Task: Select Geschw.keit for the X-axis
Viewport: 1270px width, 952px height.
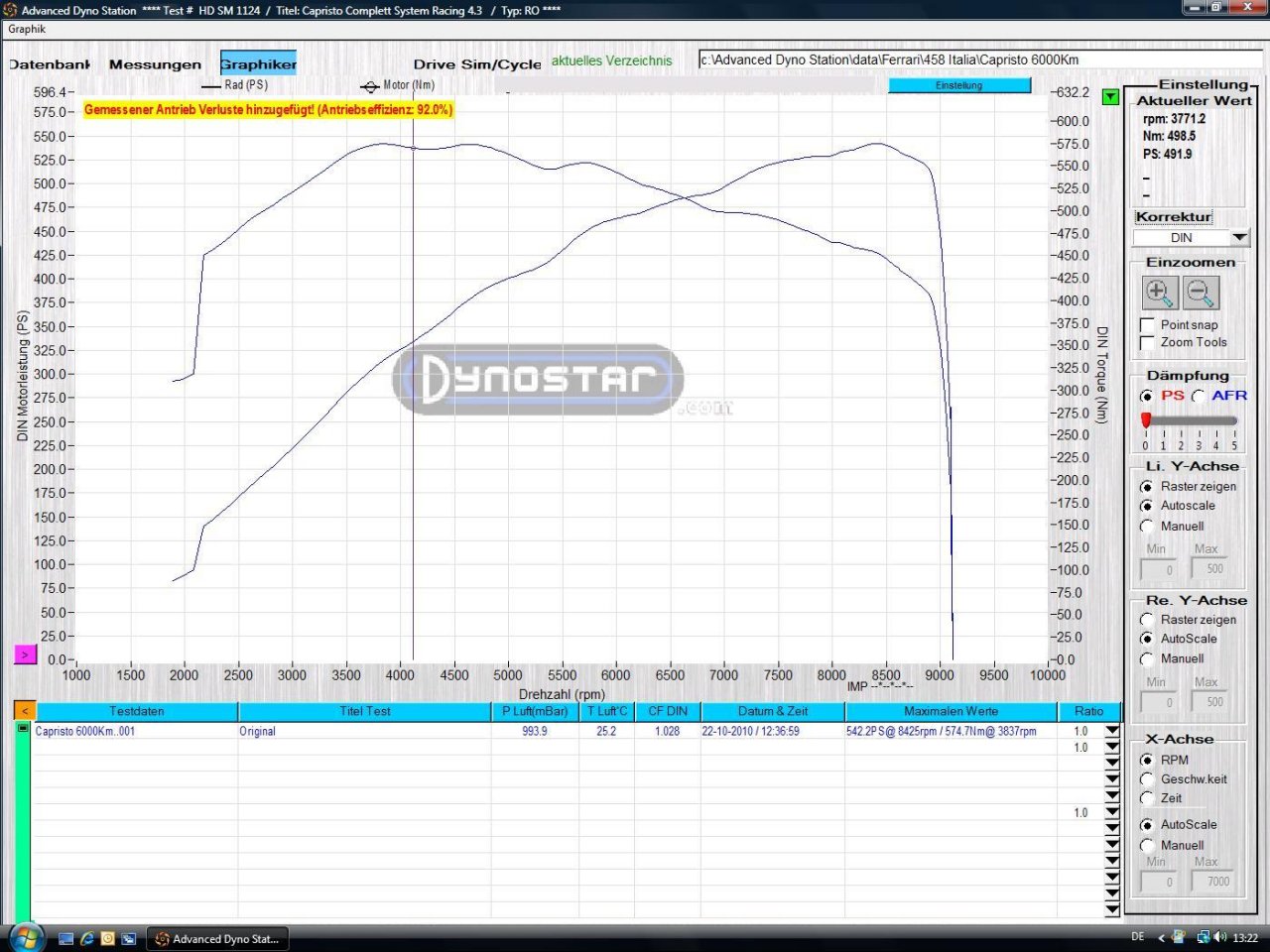Action: [x=1147, y=779]
